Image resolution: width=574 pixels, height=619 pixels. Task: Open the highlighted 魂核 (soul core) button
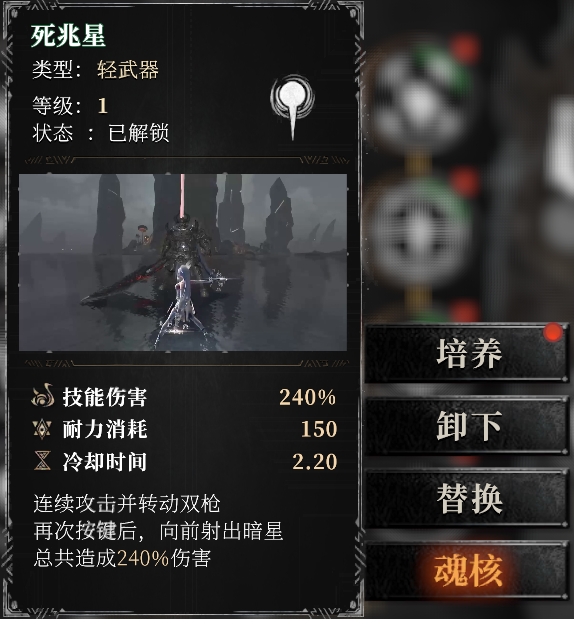coord(467,571)
